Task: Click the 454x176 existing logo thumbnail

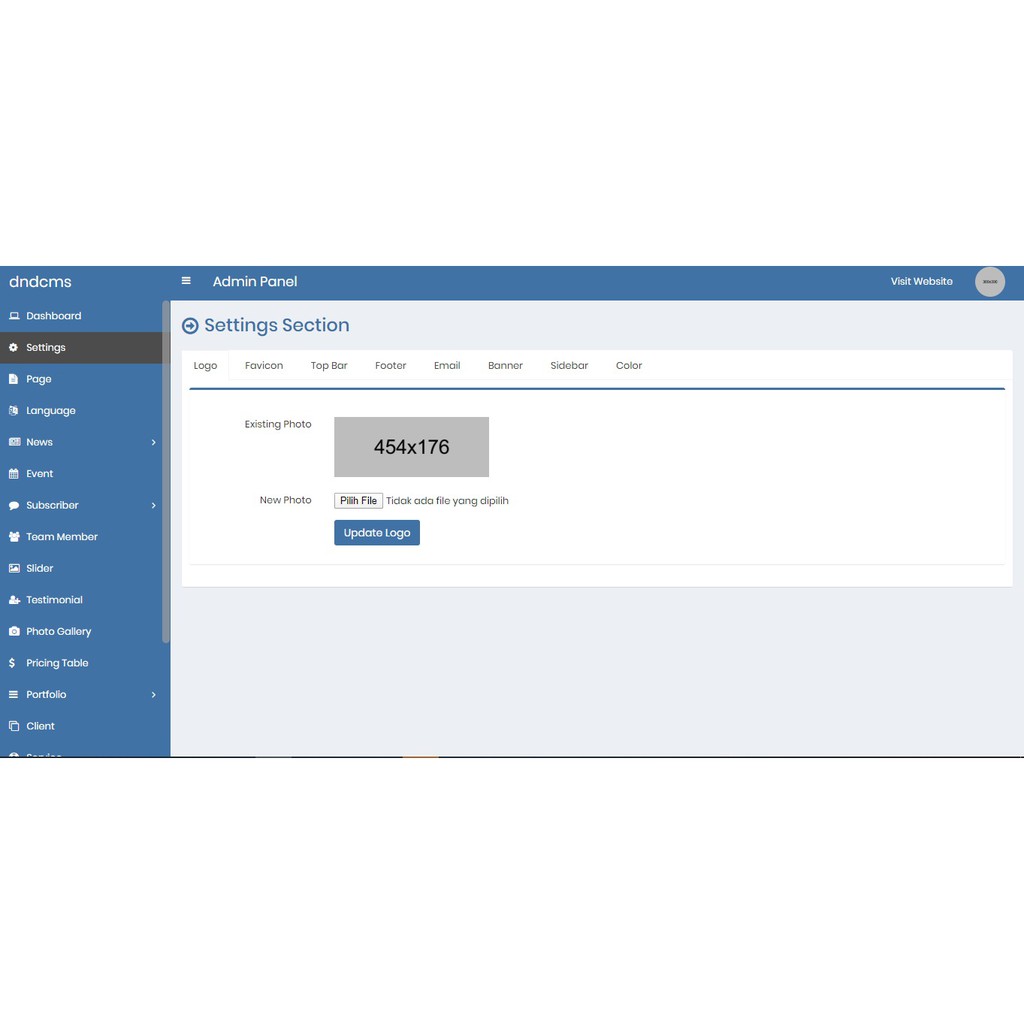Action: click(411, 447)
